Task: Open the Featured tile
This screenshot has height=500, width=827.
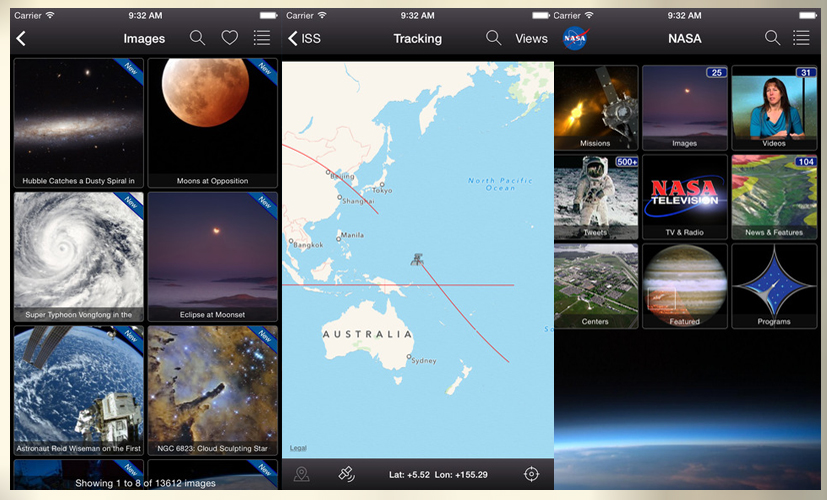Action: pos(685,286)
